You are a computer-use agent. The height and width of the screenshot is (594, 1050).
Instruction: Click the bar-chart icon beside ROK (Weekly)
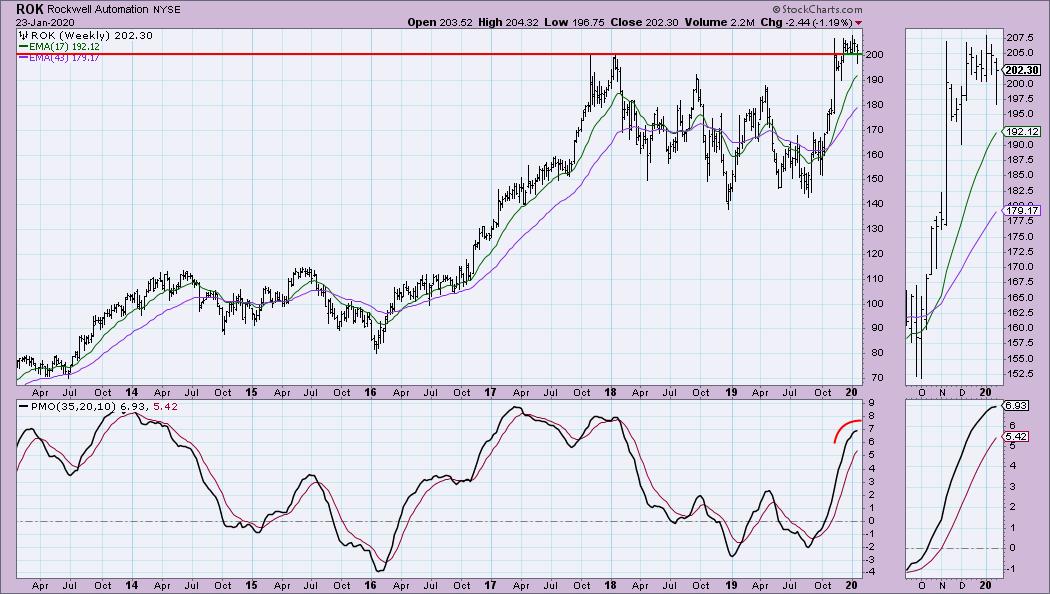coord(23,35)
